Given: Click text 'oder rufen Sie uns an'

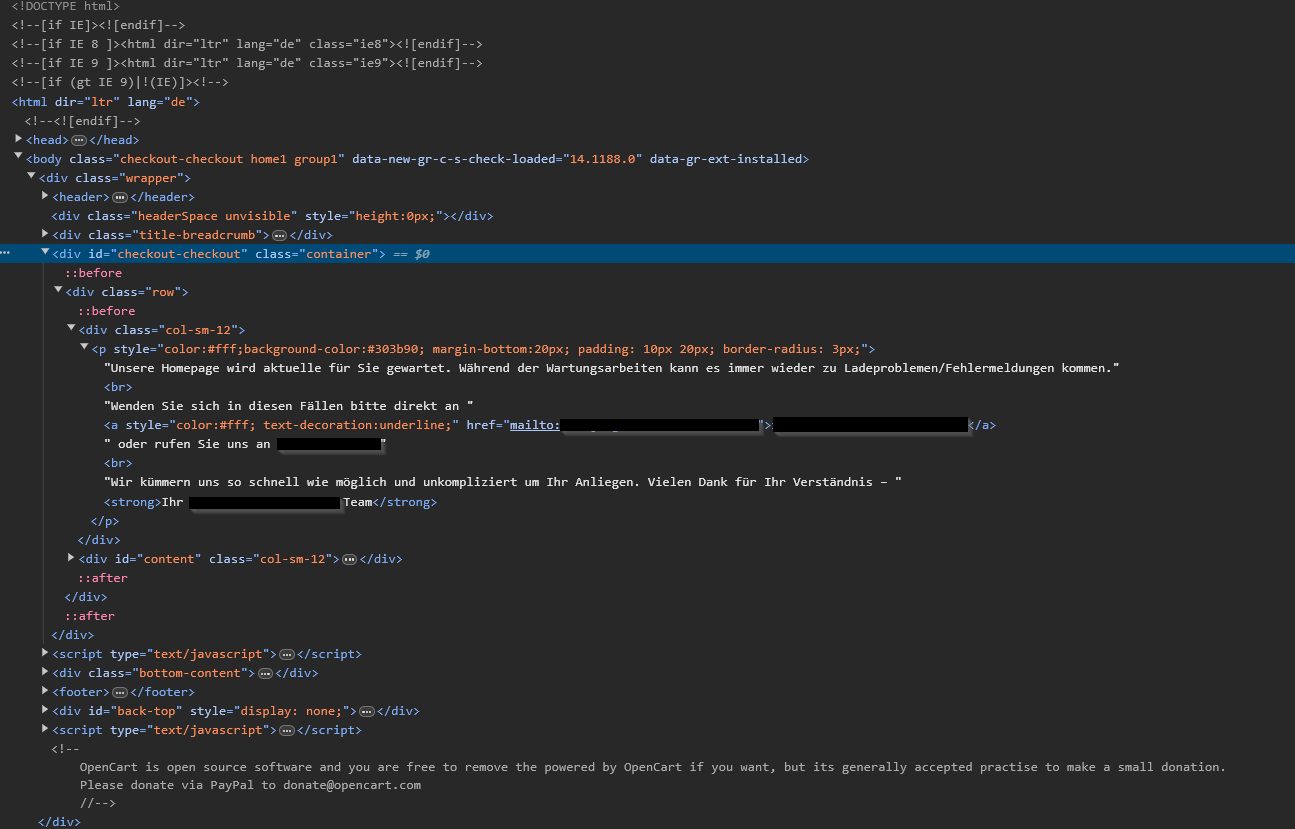Looking at the screenshot, I should (x=194, y=444).
